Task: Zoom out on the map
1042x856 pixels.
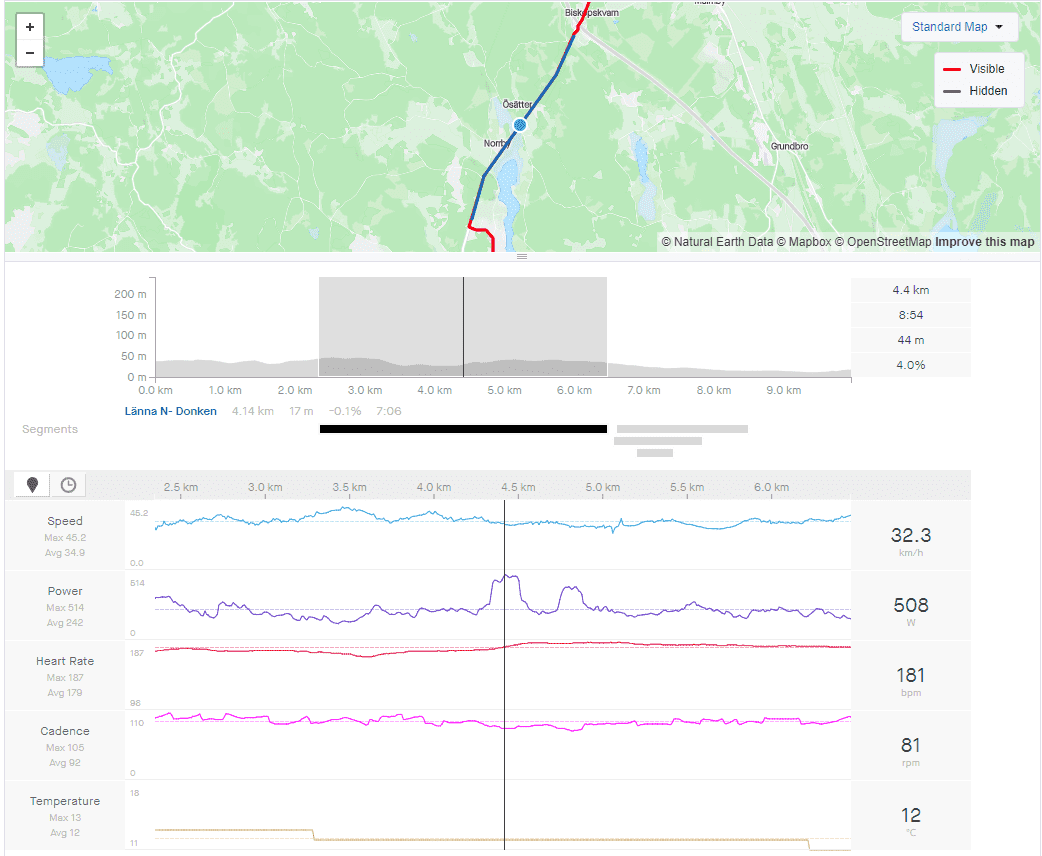Action: [30, 53]
